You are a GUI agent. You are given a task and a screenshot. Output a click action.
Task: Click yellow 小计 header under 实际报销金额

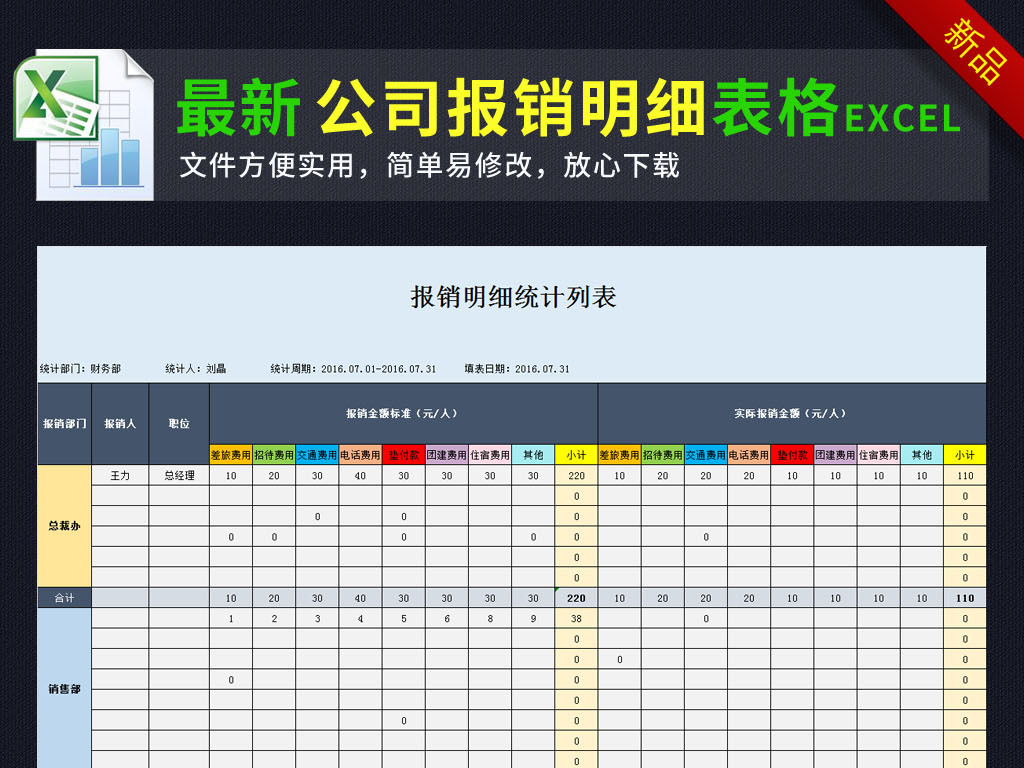(964, 455)
